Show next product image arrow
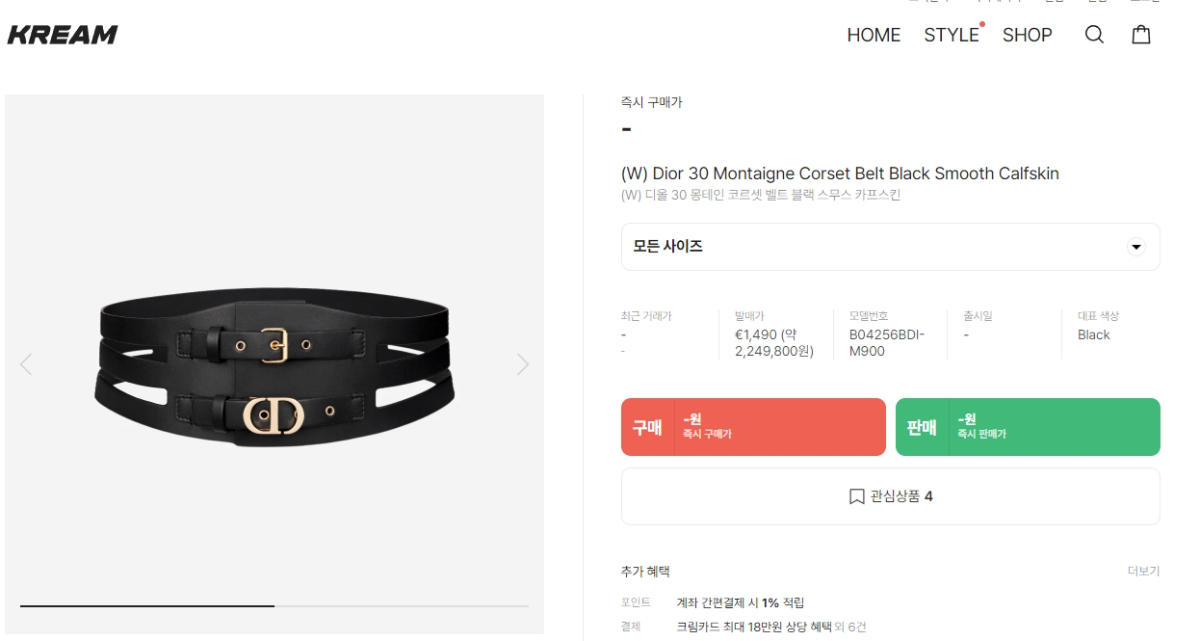This screenshot has height=641, width=1200. point(522,364)
